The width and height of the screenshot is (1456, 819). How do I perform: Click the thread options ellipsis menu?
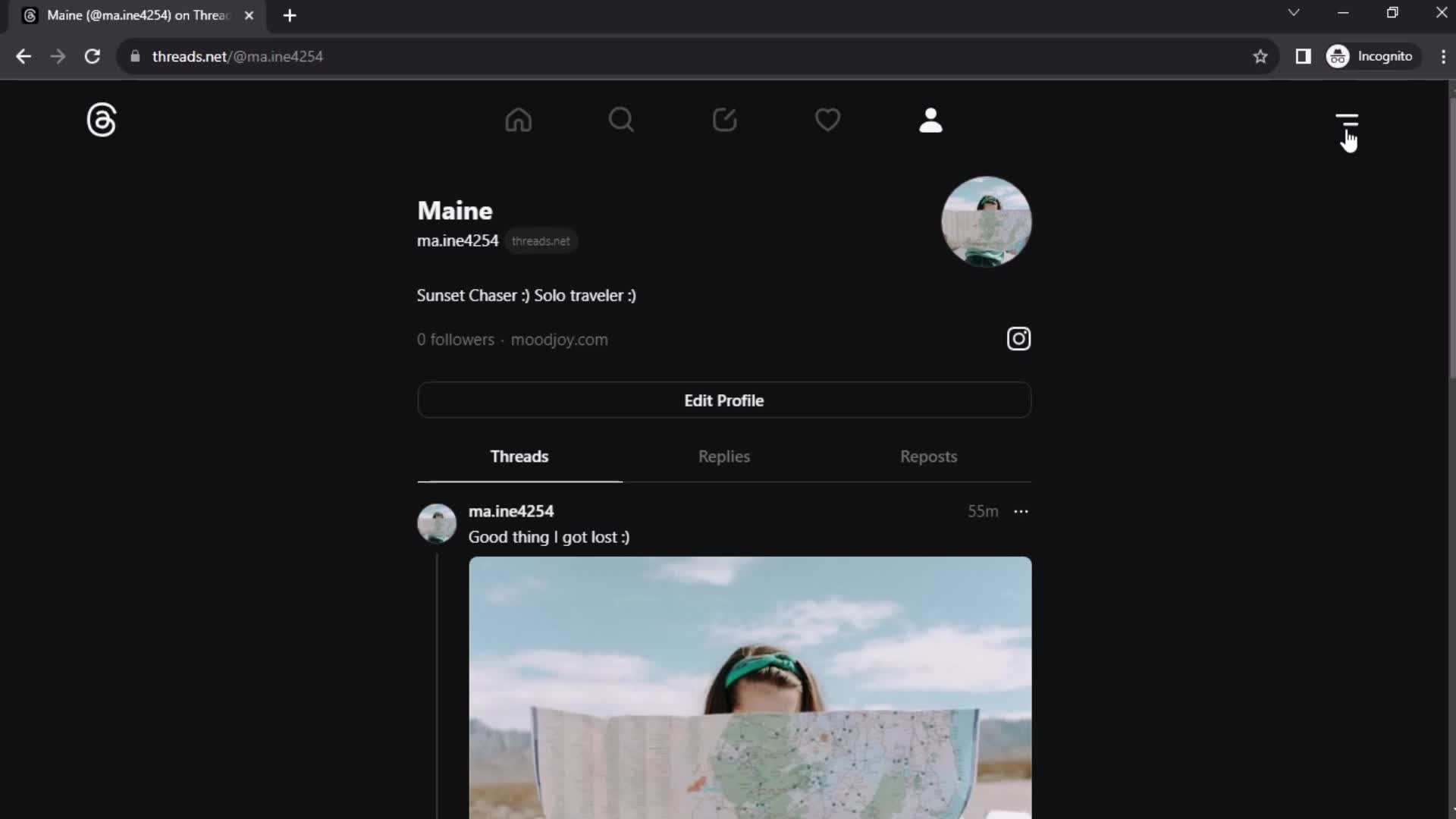[x=1021, y=511]
